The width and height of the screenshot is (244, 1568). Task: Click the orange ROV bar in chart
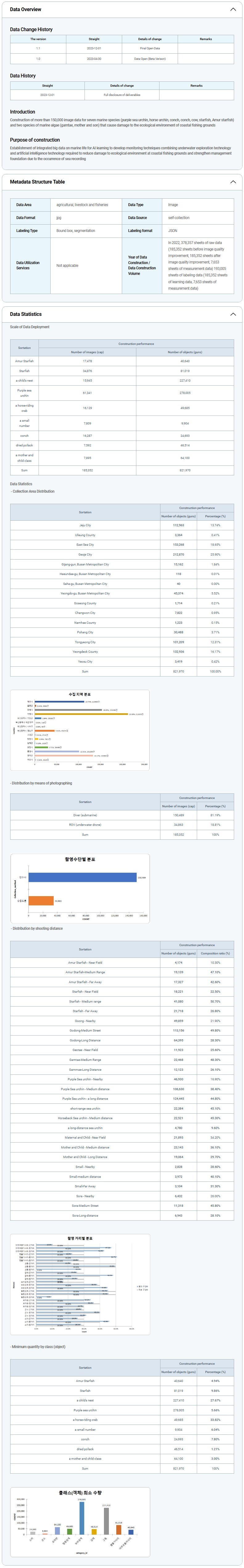pos(41,900)
